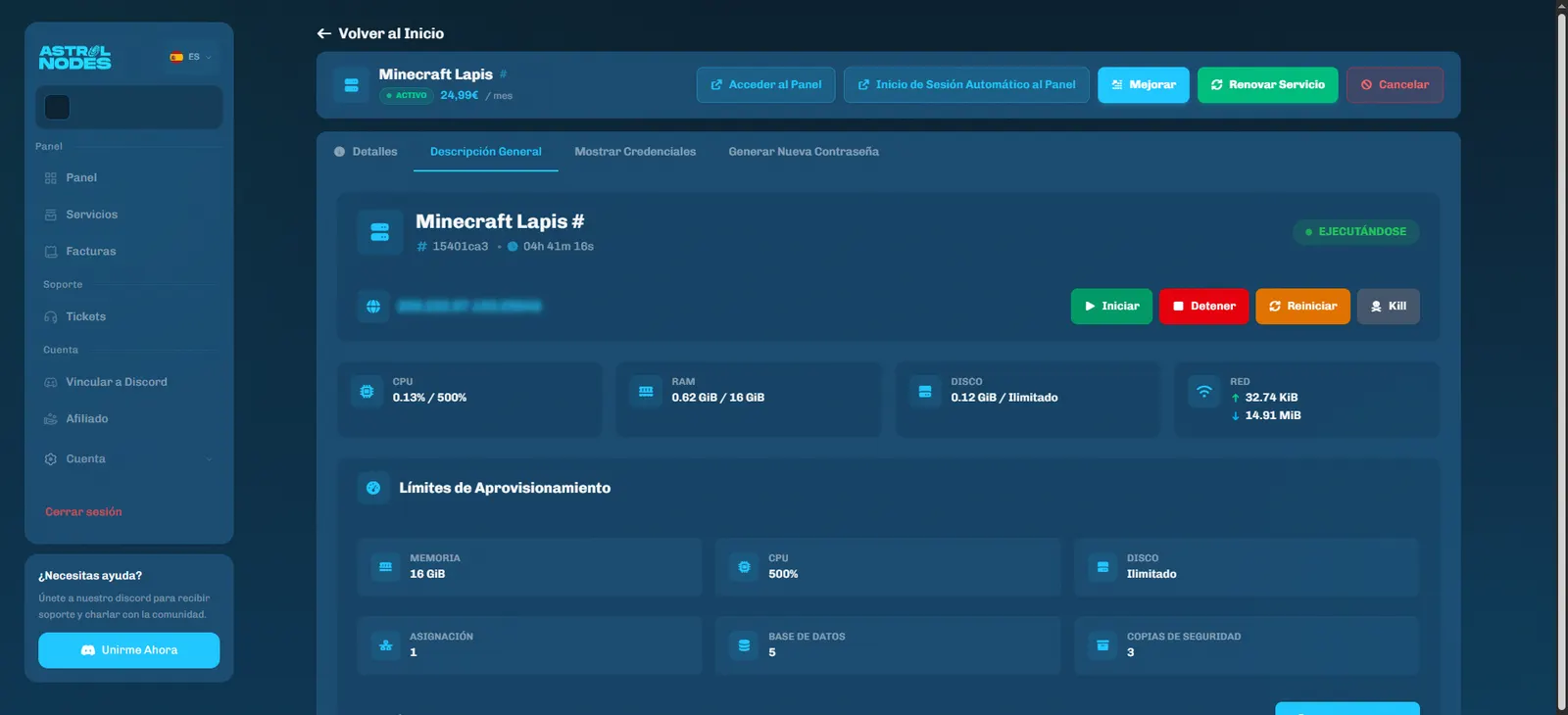Click the EJECUTÁNDOSE status badge
This screenshot has height=715, width=1568.
[x=1356, y=232]
